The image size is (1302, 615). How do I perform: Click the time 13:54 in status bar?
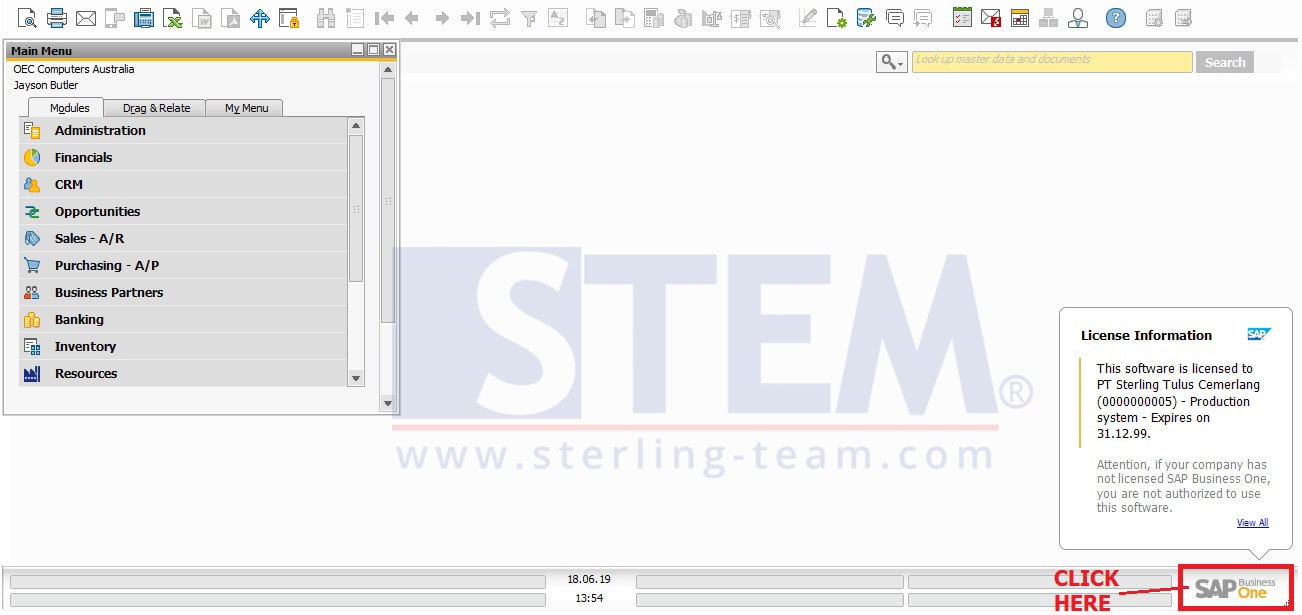(x=589, y=599)
